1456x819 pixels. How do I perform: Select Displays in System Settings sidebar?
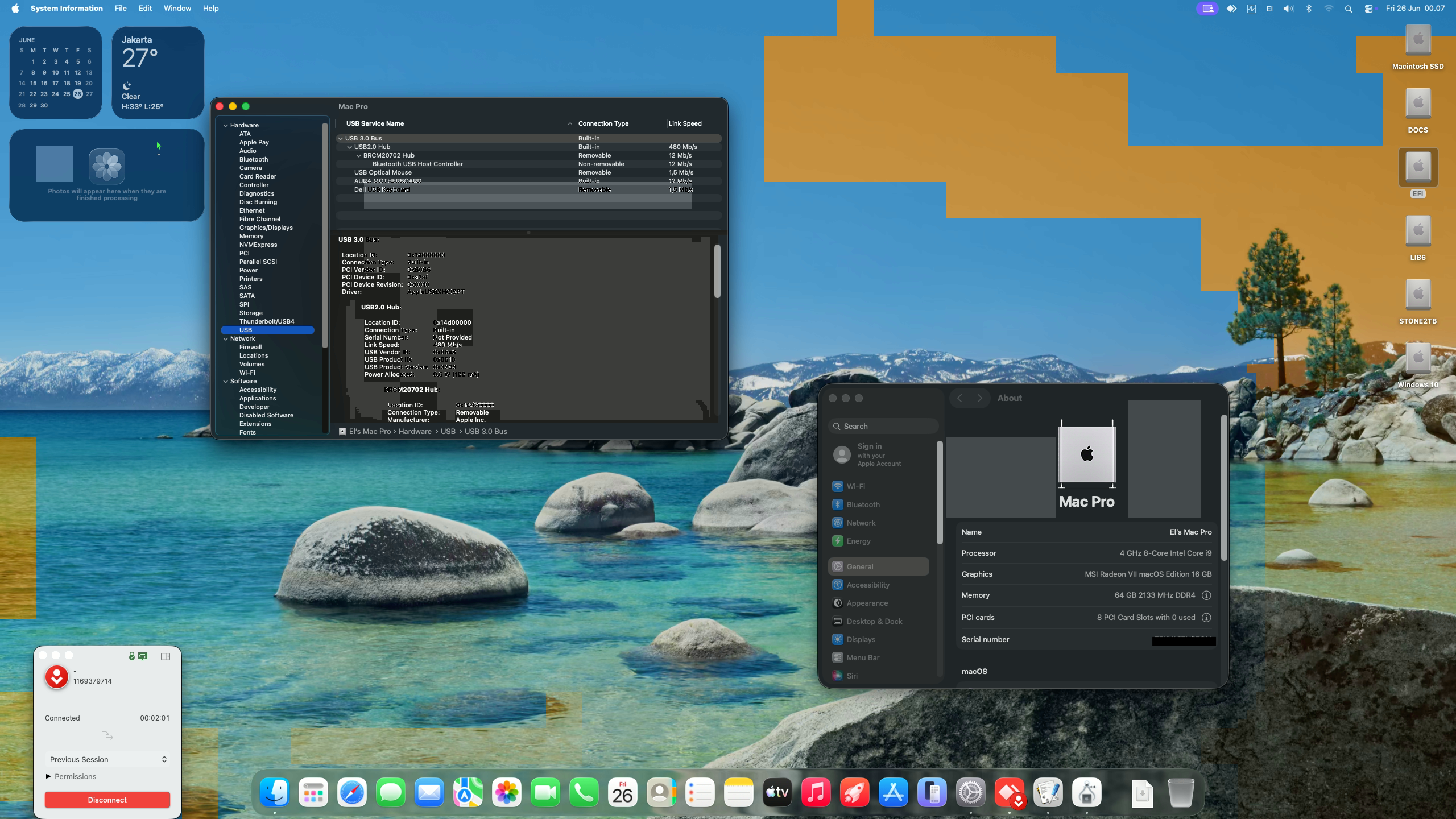(x=879, y=639)
